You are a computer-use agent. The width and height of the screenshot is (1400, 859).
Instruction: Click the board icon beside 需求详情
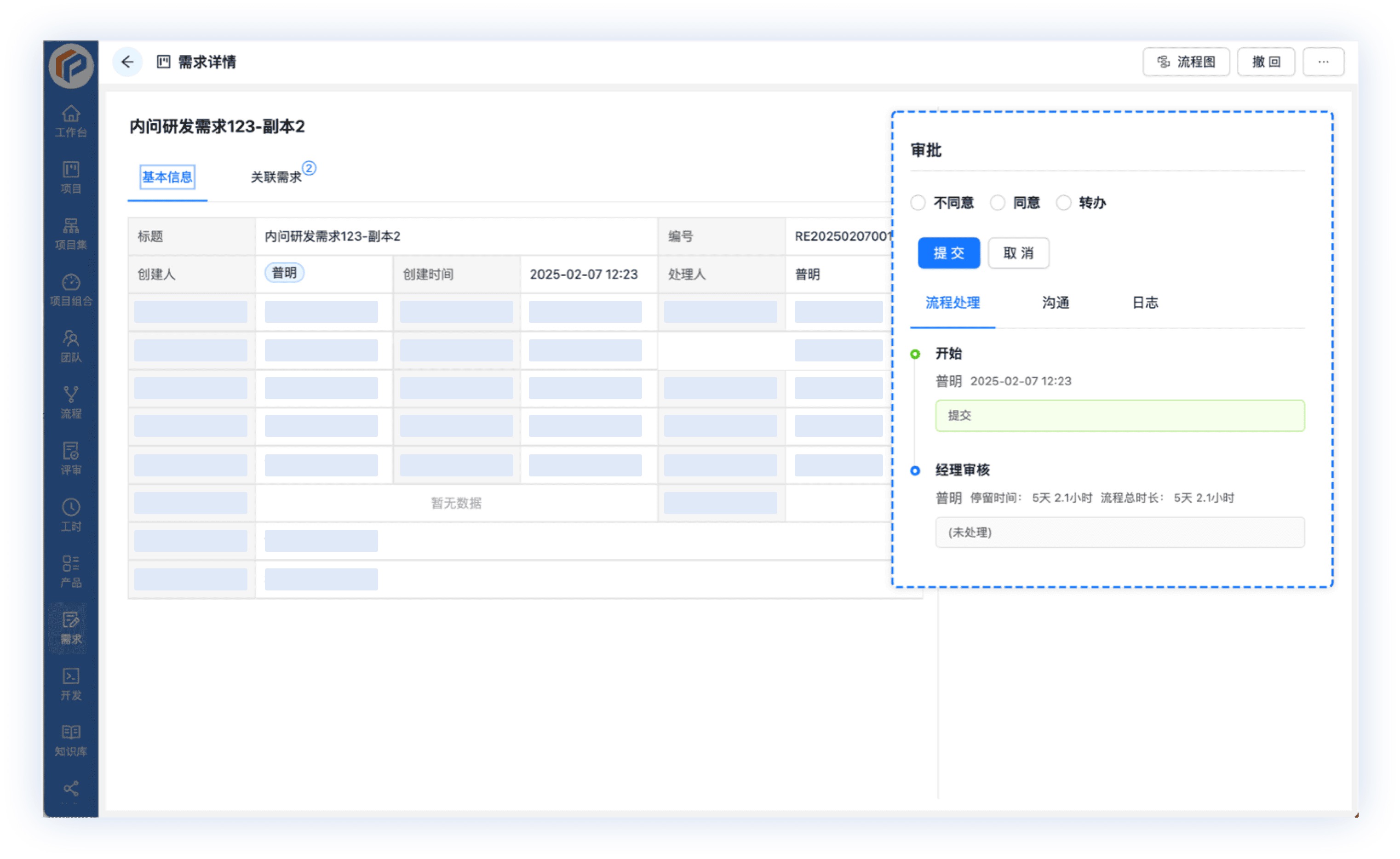tap(164, 62)
